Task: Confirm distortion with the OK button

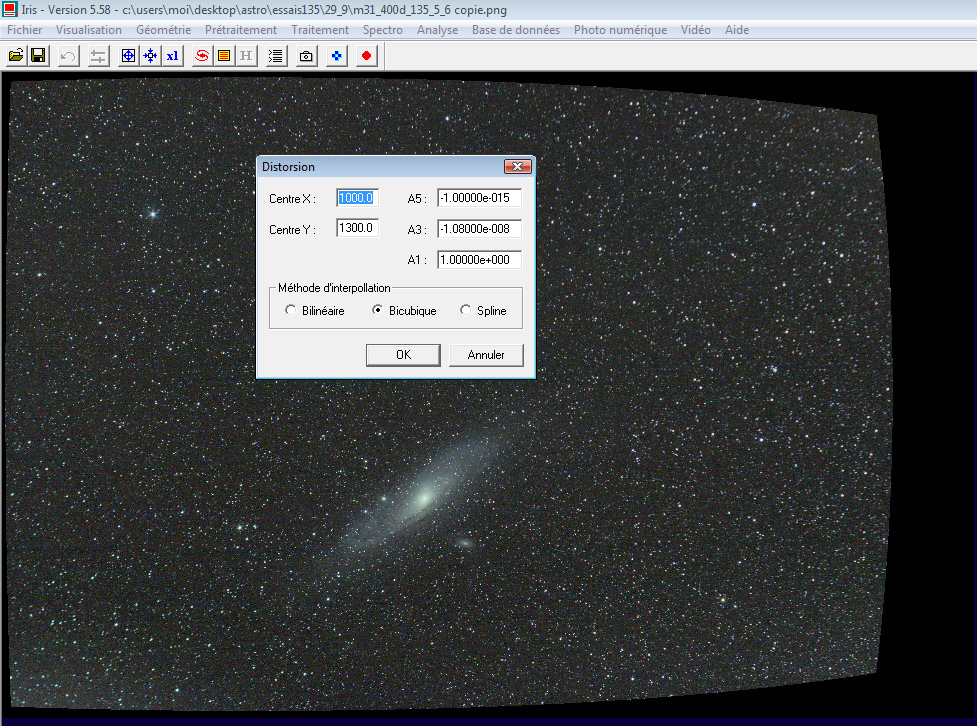Action: coord(403,355)
